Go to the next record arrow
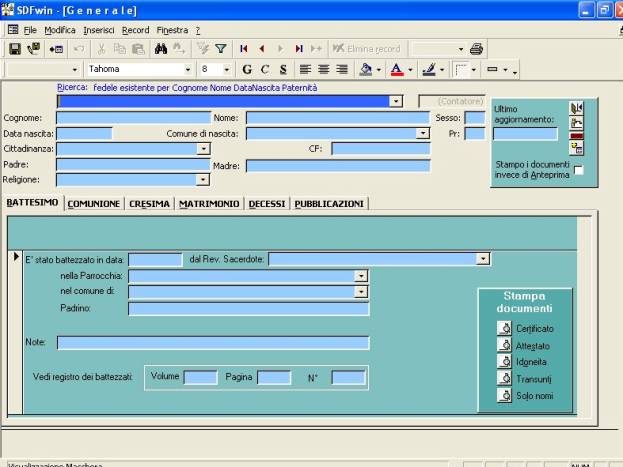This screenshot has height=467, width=623. pyautogui.click(x=280, y=49)
